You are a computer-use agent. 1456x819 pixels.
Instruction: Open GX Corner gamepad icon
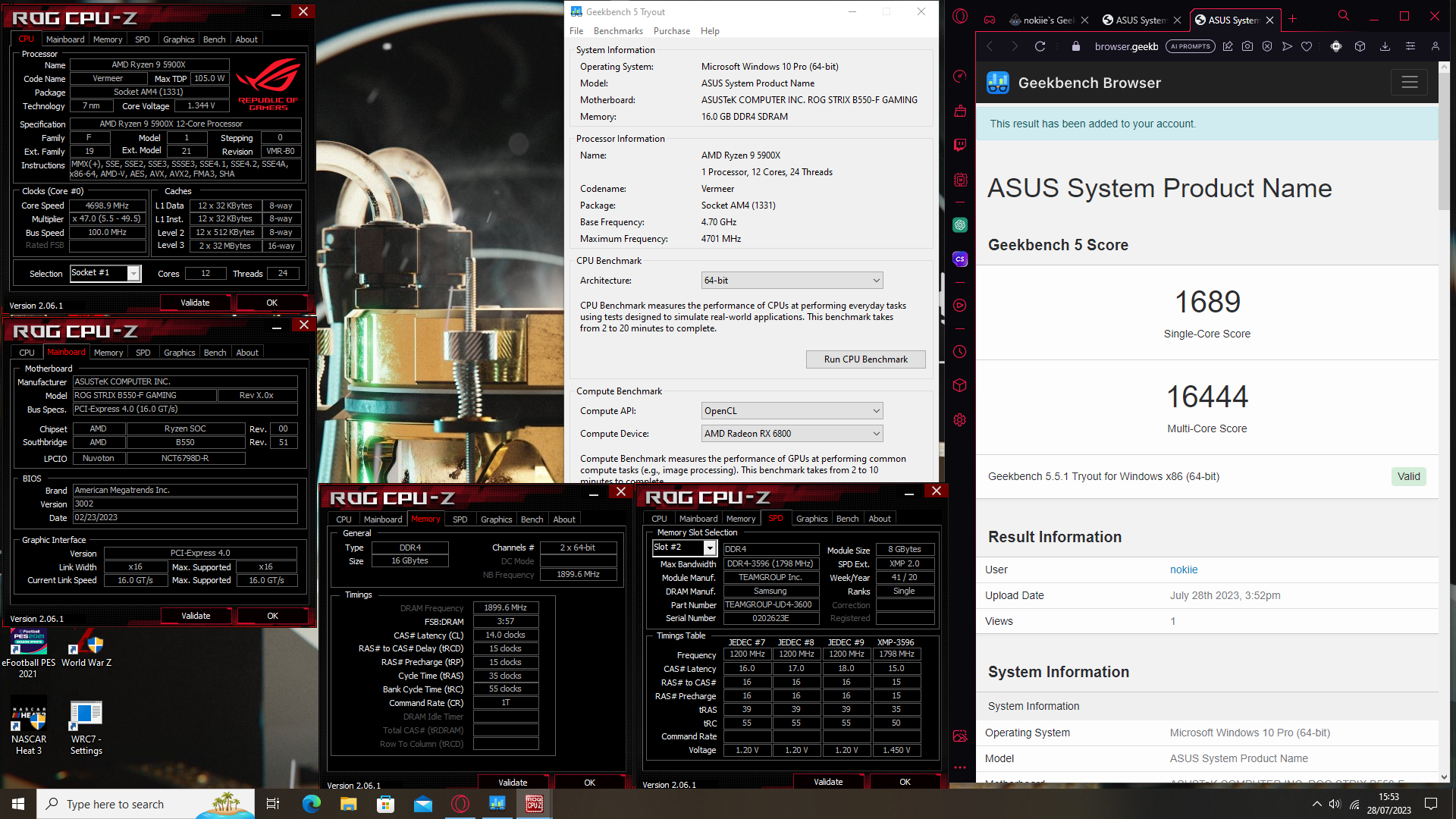click(990, 20)
